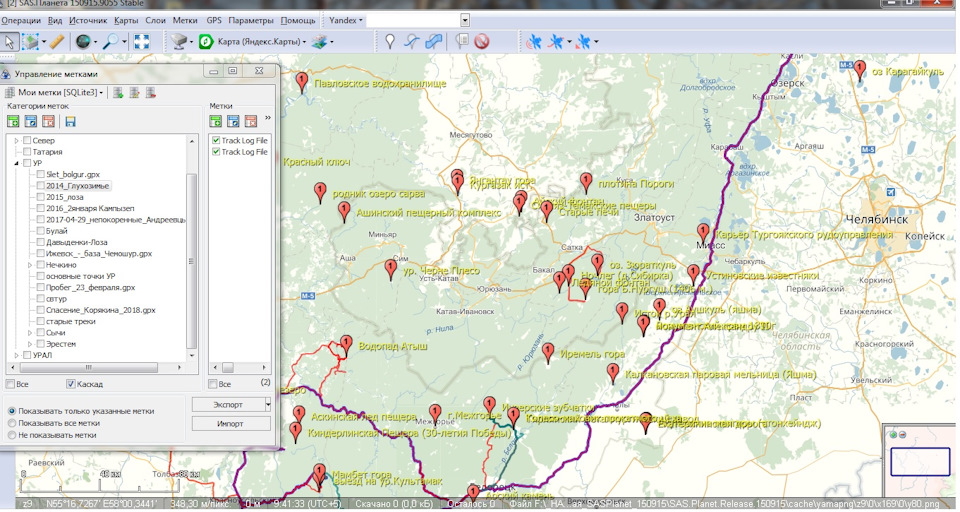
Task: Click the GPS track recording icon
Action: [555, 42]
